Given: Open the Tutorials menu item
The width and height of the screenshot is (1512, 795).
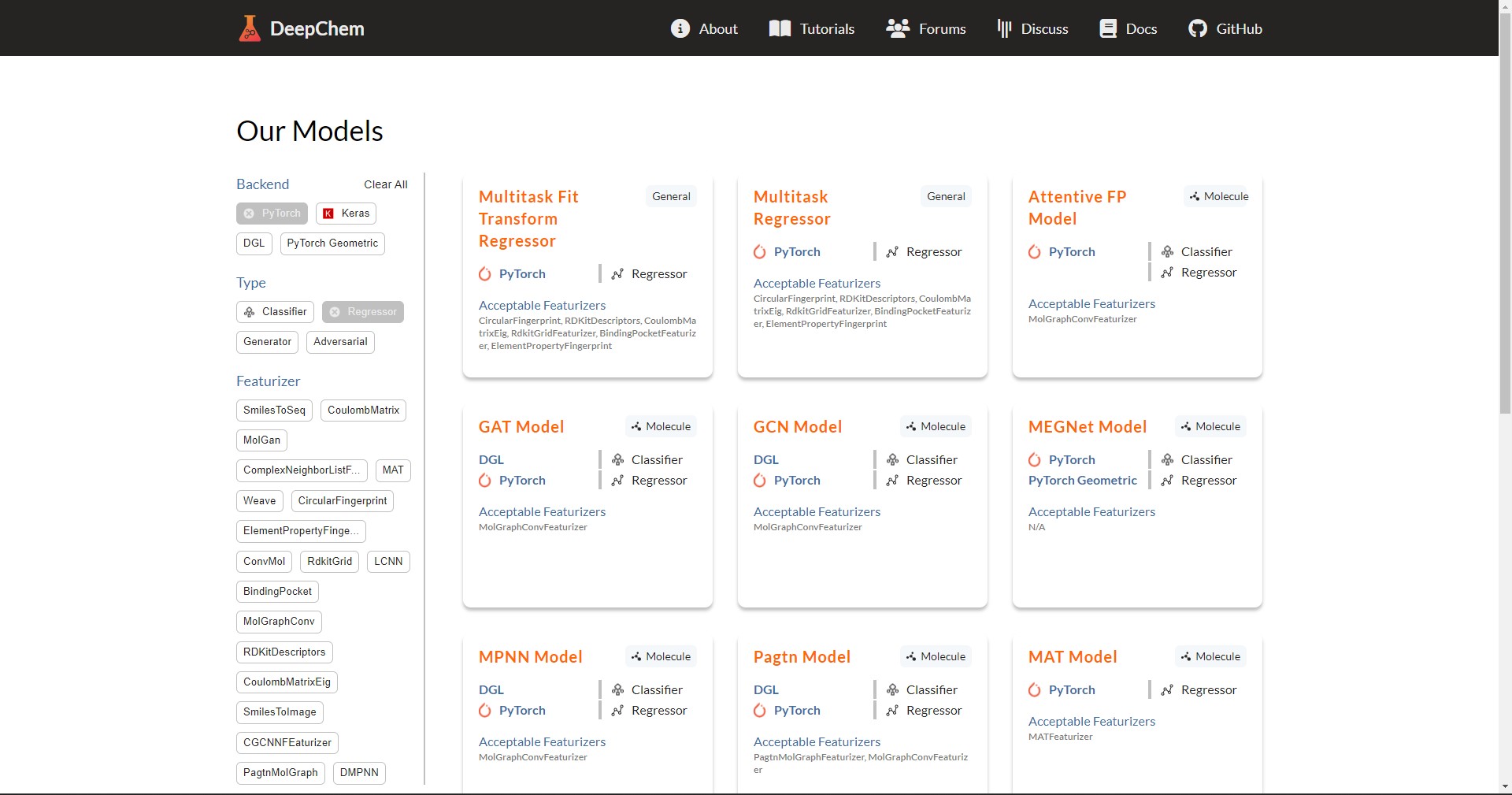Looking at the screenshot, I should (x=811, y=28).
